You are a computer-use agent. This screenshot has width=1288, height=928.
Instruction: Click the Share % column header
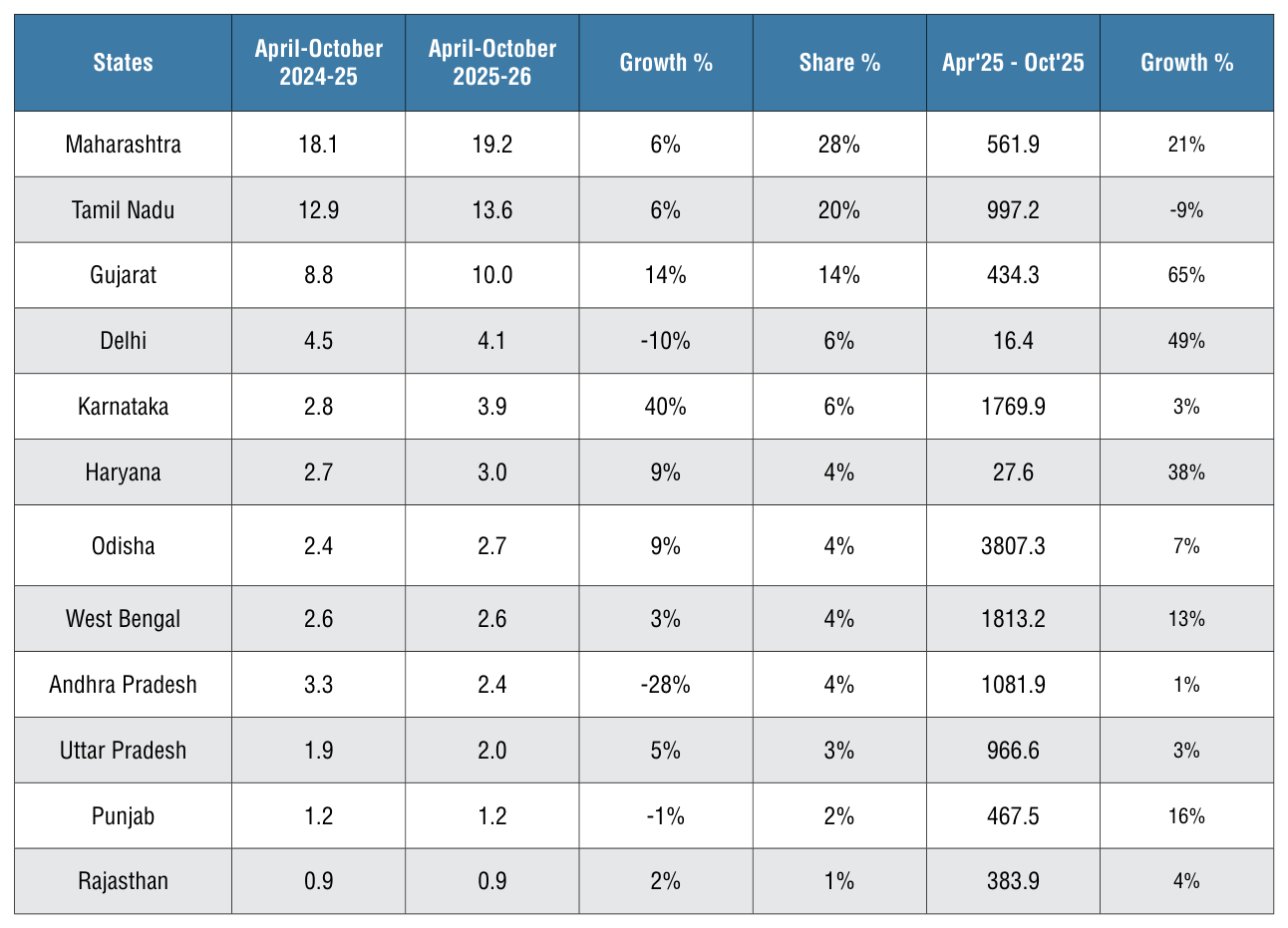pos(839,63)
